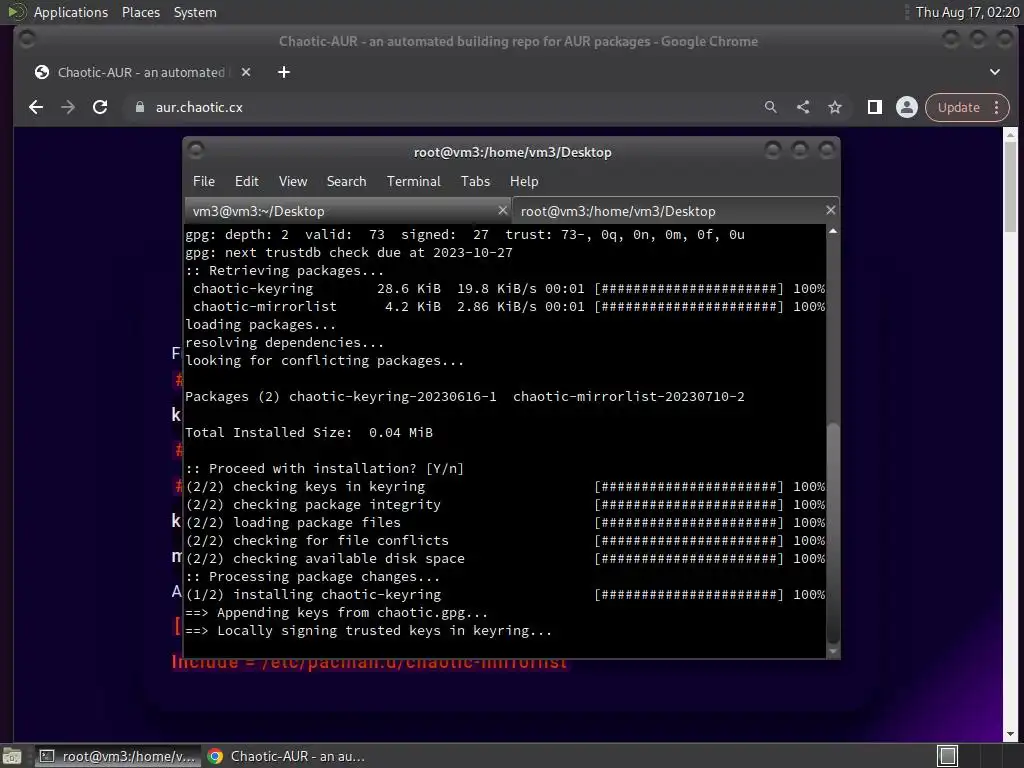Click the terminal title bar text

(513, 152)
